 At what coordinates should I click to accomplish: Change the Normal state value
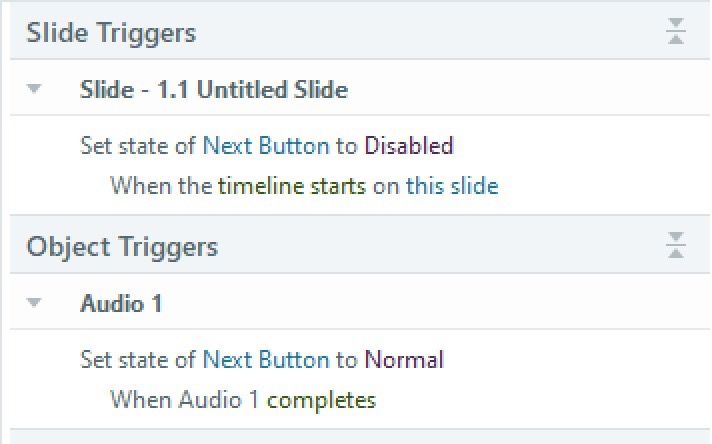(403, 359)
